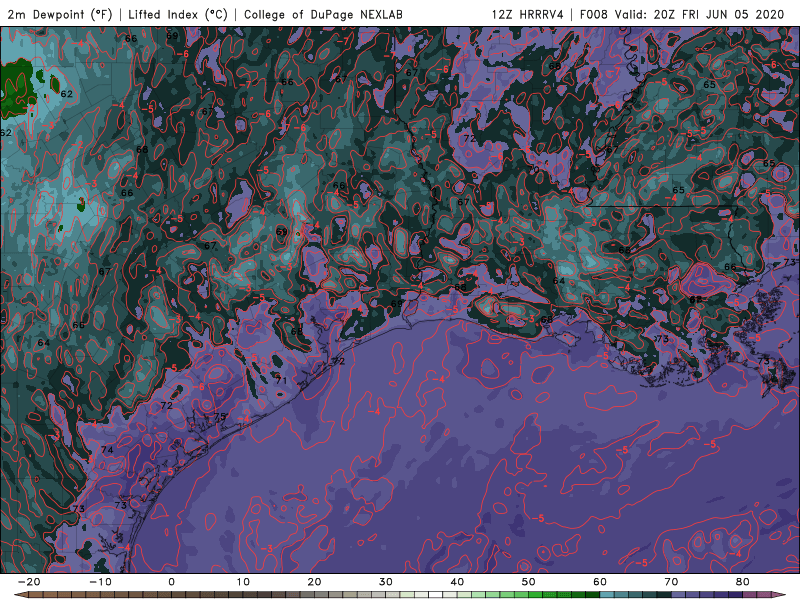Click the 20 label on the color scale
The width and height of the screenshot is (800, 600).
[314, 582]
